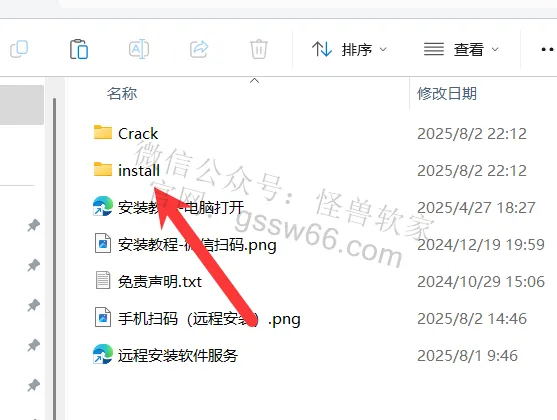Select the 安装教程-电脑打开 Edge shortcut icon
This screenshot has width=557, height=420.
click(x=103, y=206)
